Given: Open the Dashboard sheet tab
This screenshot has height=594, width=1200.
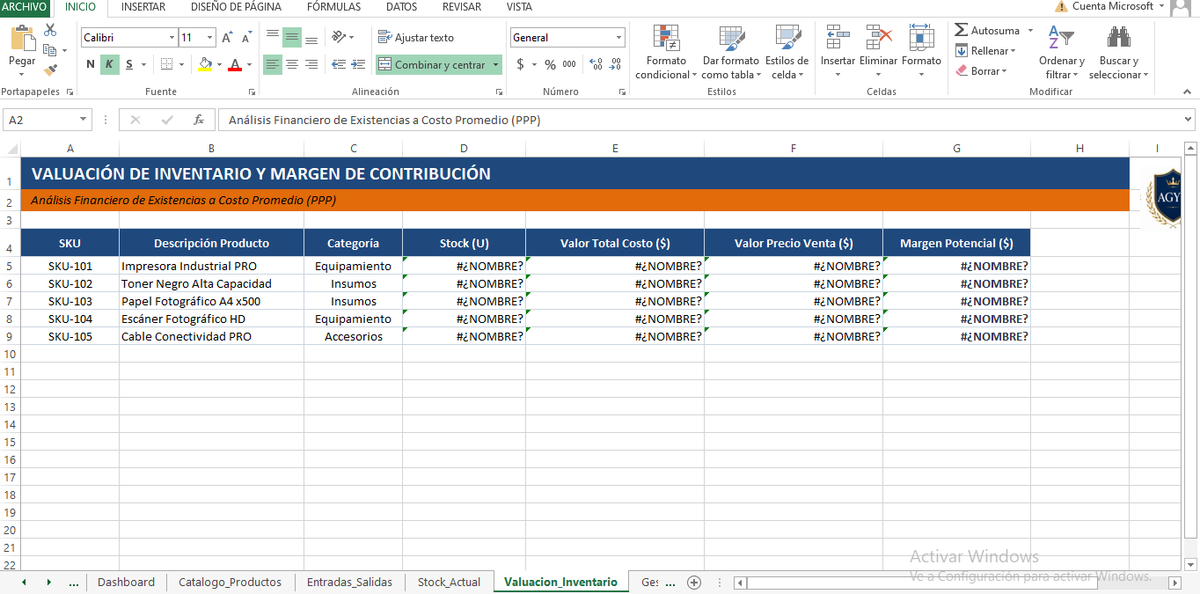Looking at the screenshot, I should tap(126, 582).
